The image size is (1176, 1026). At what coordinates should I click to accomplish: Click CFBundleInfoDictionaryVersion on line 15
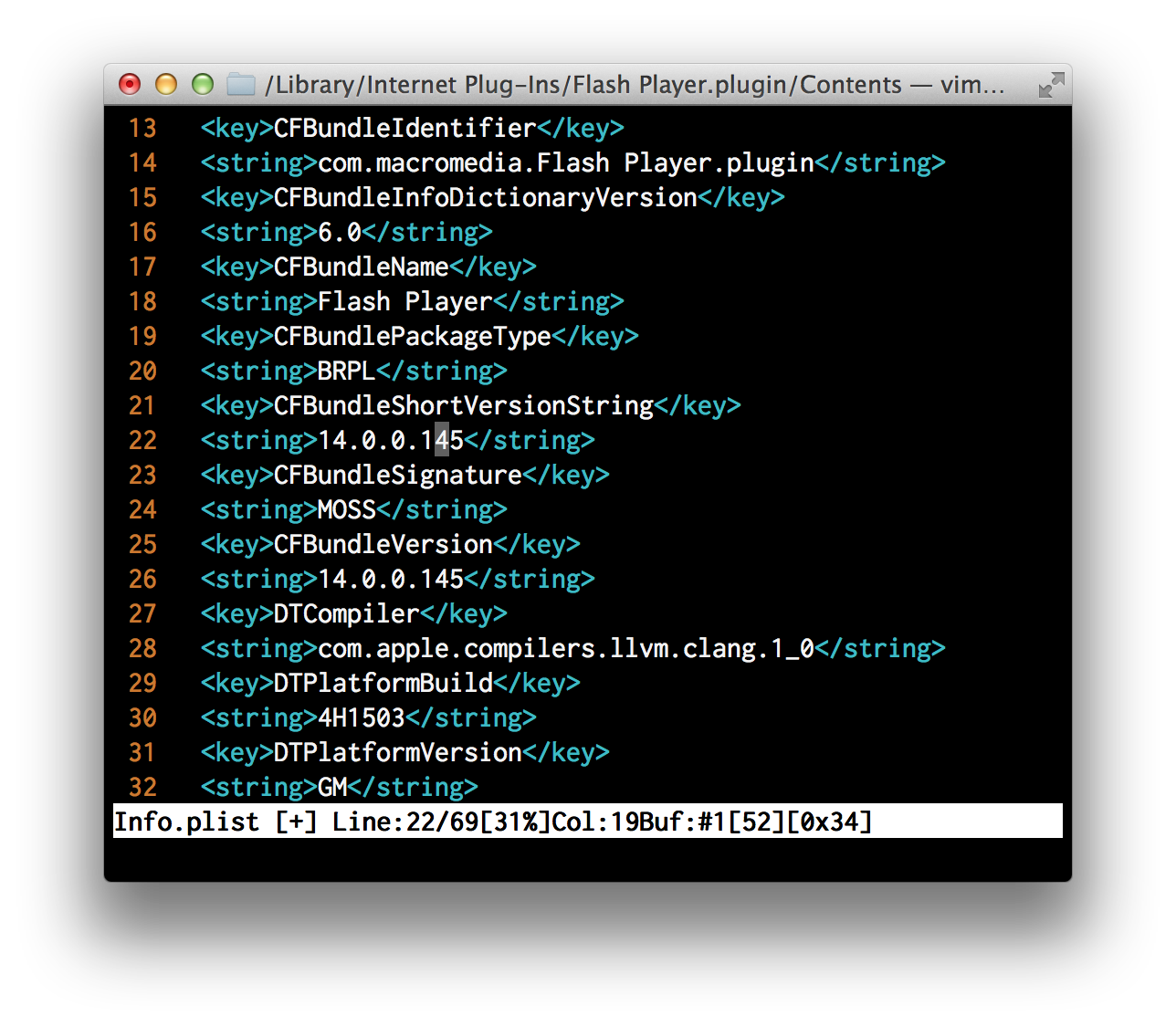pyautogui.click(x=486, y=197)
